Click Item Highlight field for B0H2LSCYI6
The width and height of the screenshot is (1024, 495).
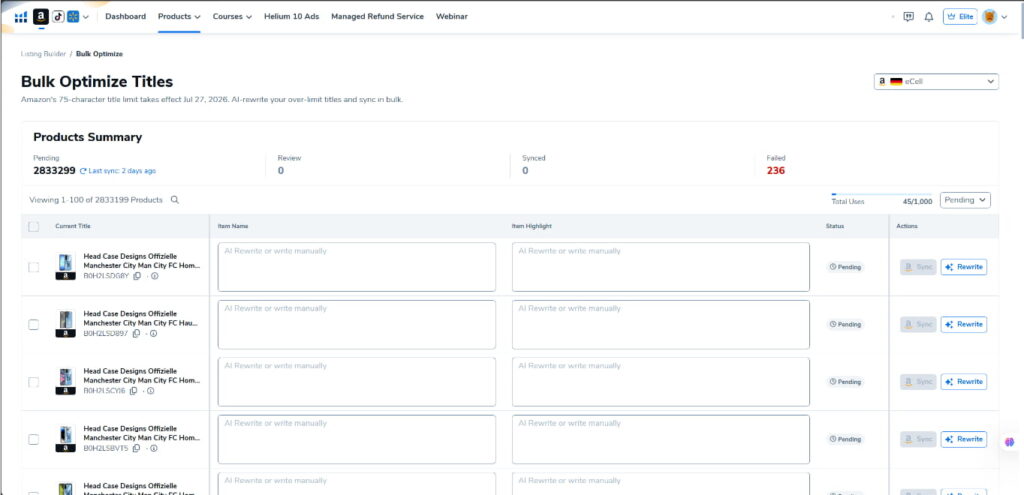pyautogui.click(x=661, y=382)
